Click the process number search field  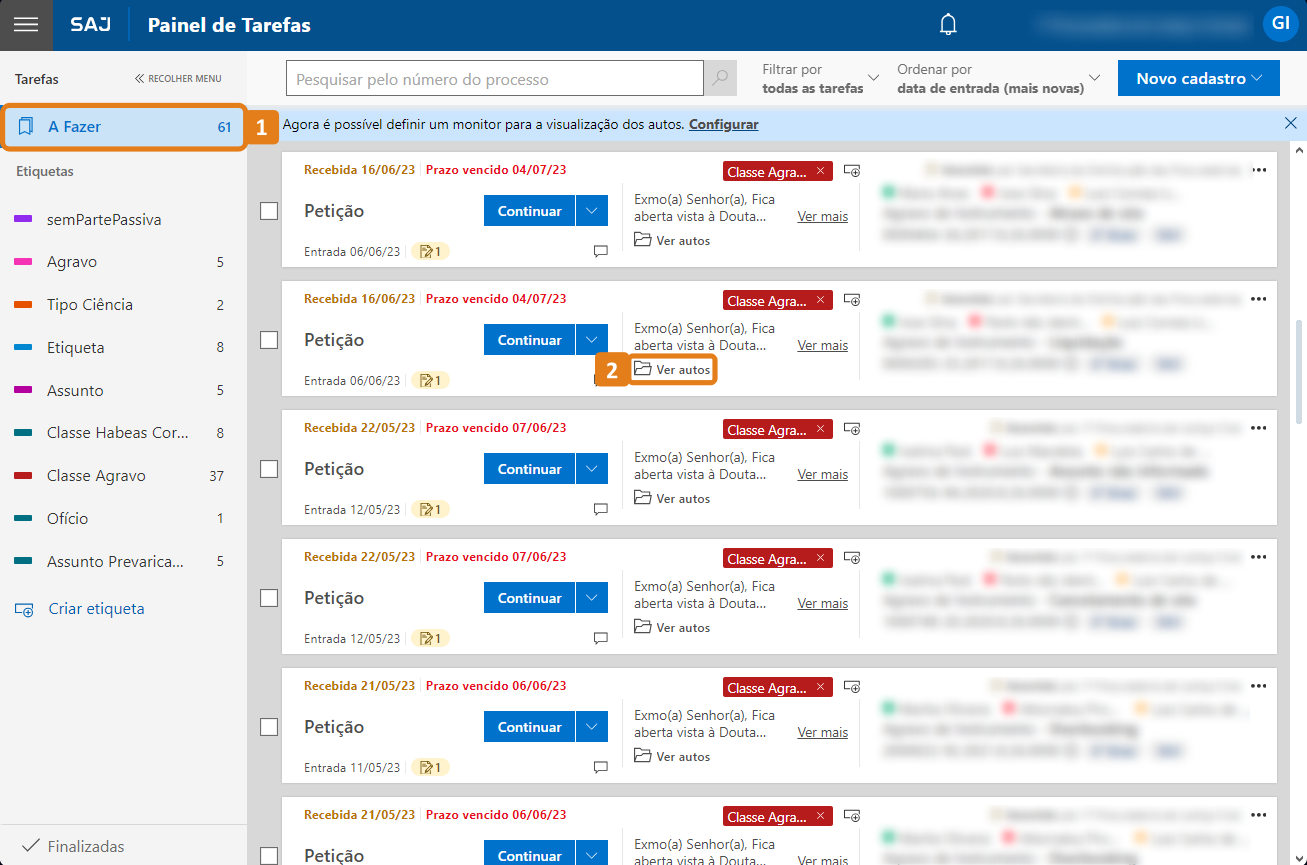tap(494, 78)
